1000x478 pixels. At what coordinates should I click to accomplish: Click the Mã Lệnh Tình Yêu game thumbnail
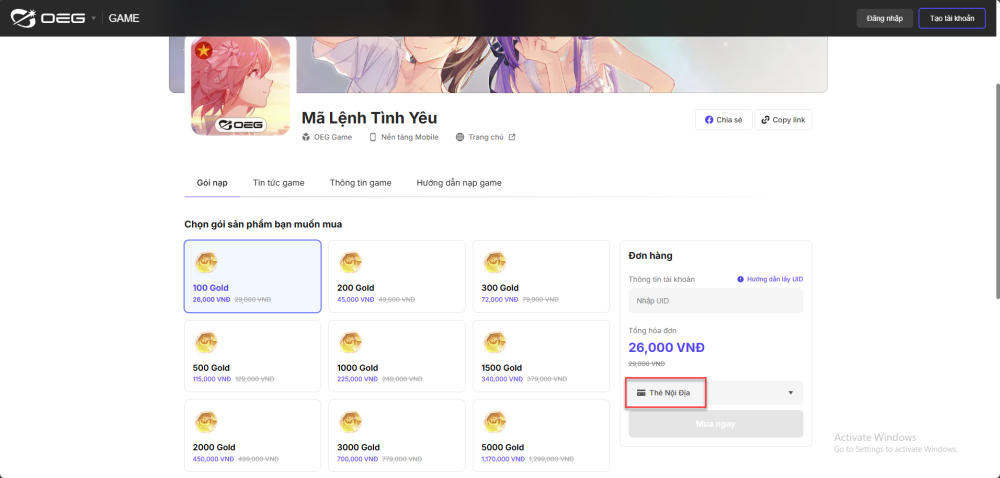point(240,88)
